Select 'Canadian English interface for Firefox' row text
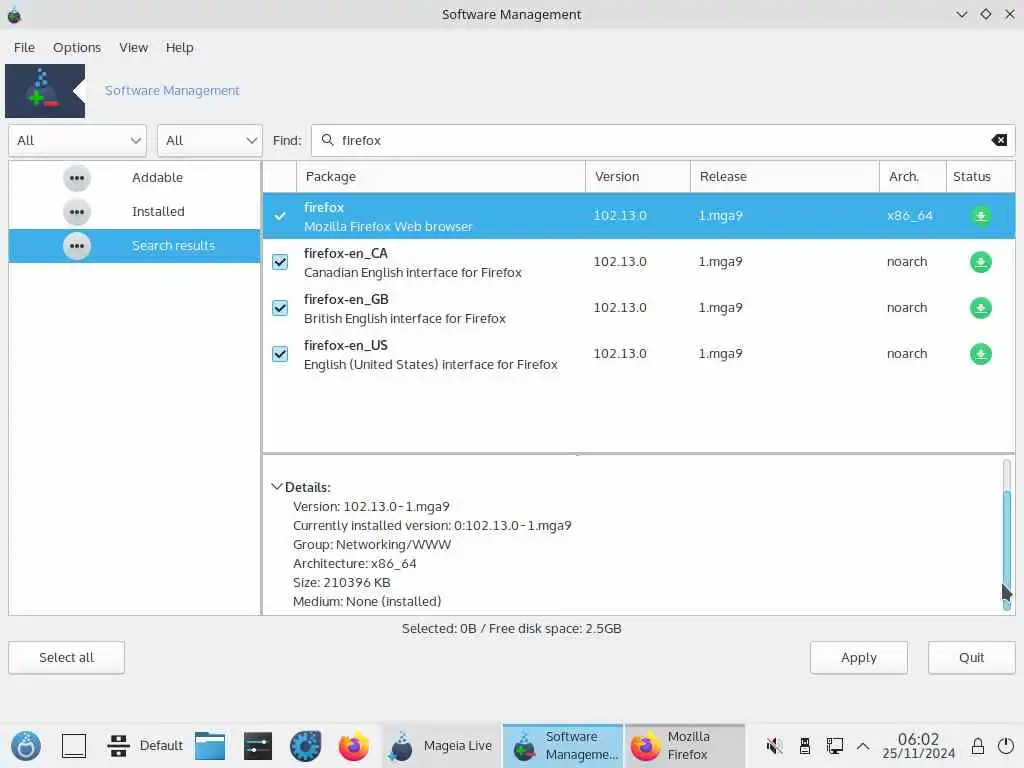Screen dimensions: 1024x768 click(x=413, y=273)
